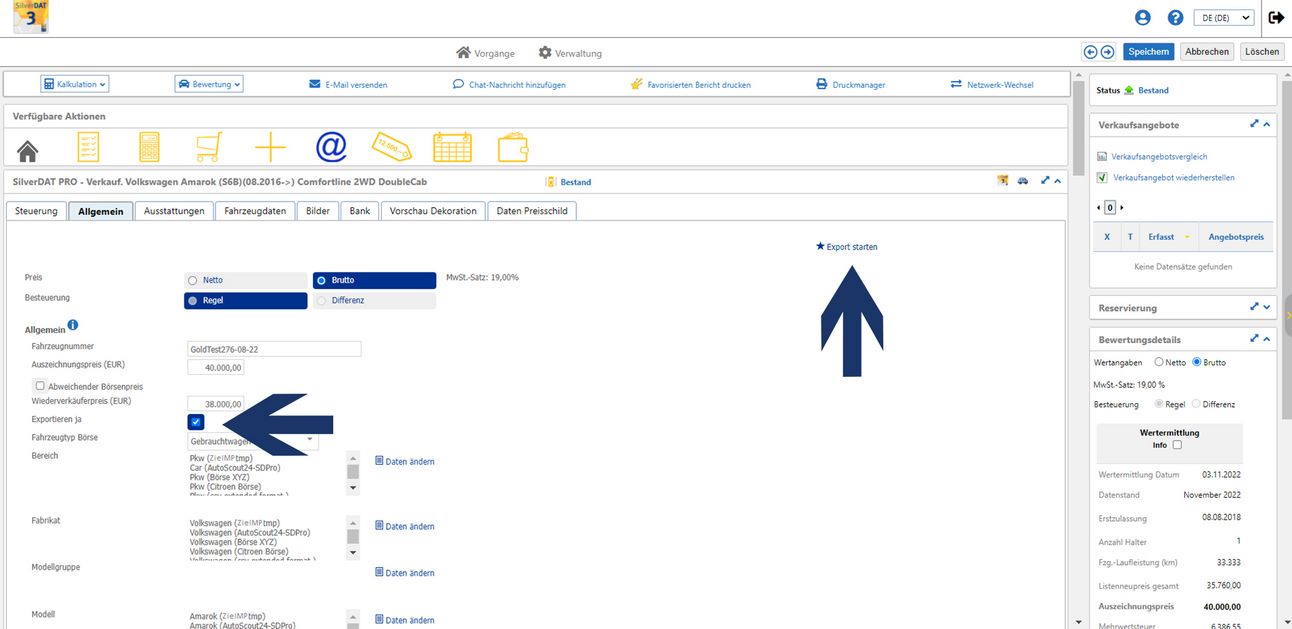Enable Abweichender Börsenpreis checkbox
This screenshot has width=1292, height=629.
point(40,386)
